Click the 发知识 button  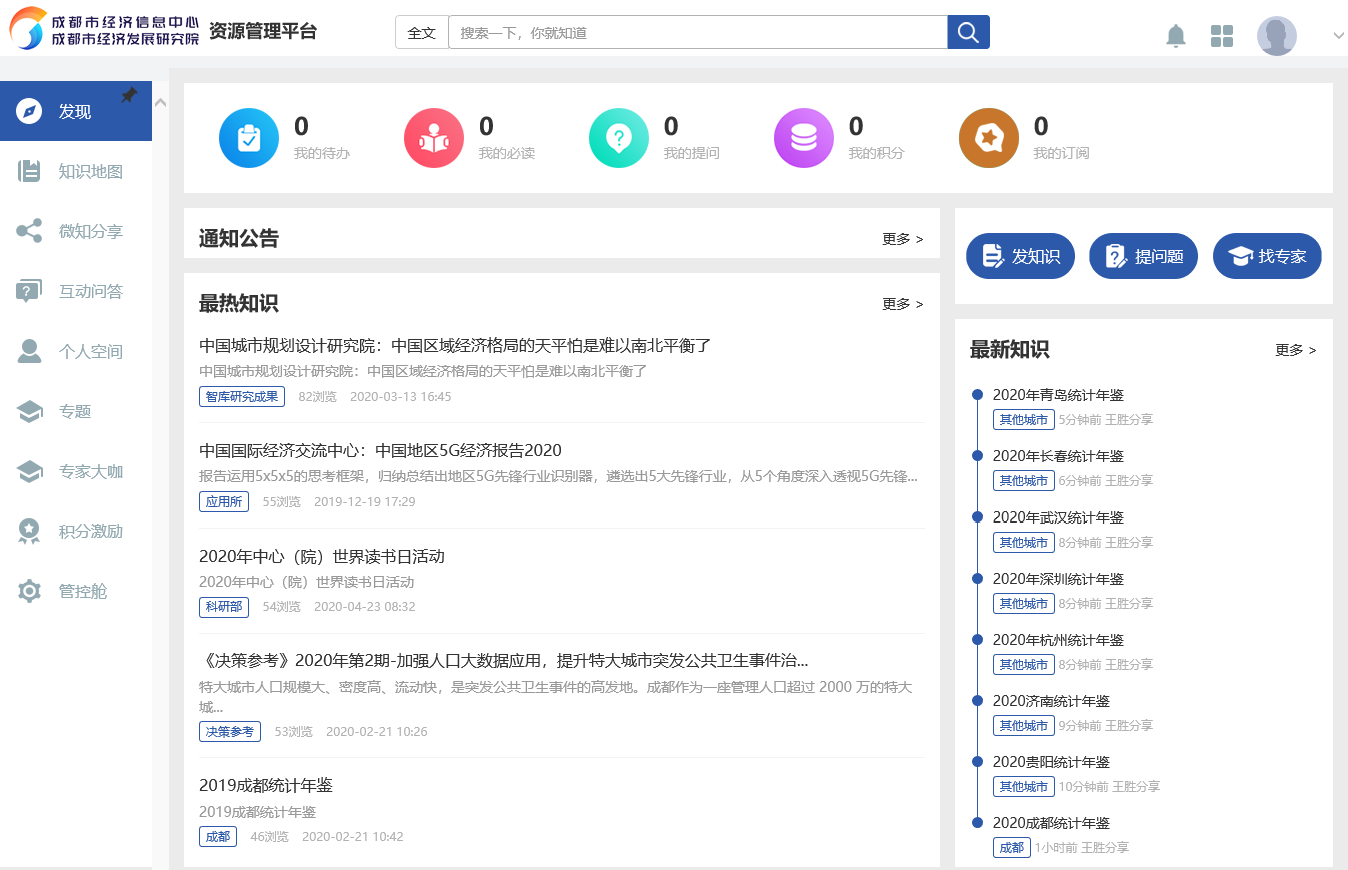pos(1020,256)
